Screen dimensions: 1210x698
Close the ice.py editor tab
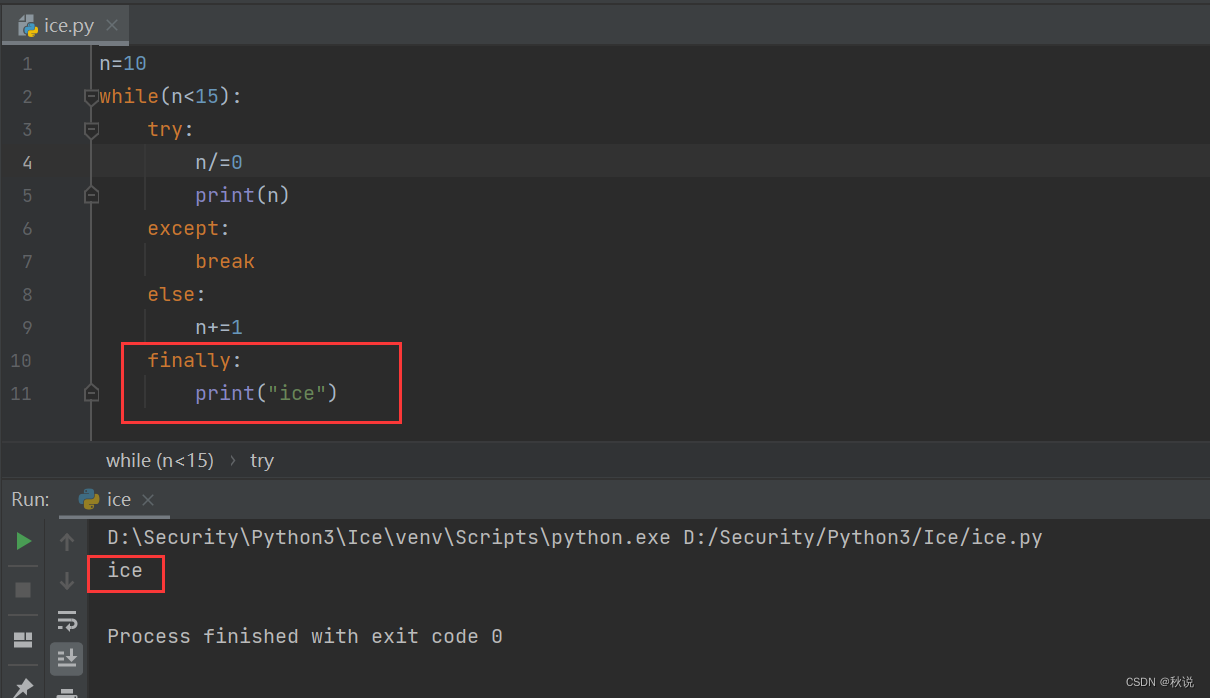point(111,25)
